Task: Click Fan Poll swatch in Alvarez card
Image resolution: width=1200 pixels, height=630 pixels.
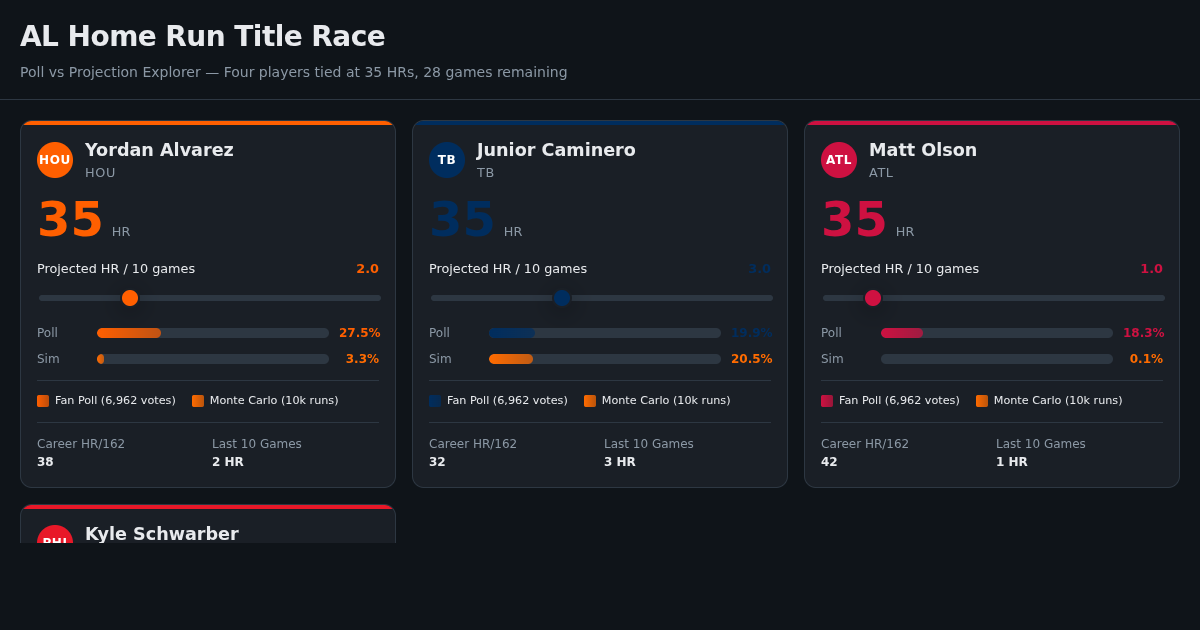Action: click(43, 401)
